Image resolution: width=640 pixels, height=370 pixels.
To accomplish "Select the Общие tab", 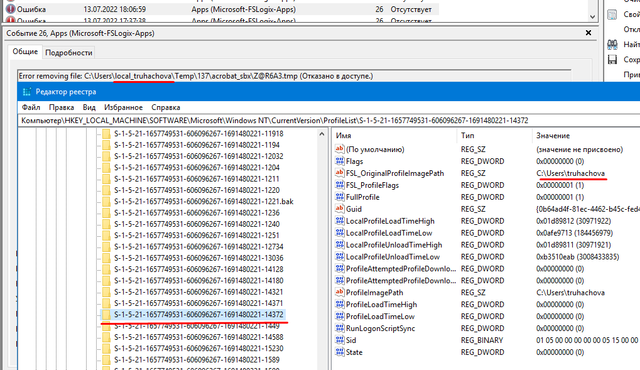I will click(x=25, y=51).
